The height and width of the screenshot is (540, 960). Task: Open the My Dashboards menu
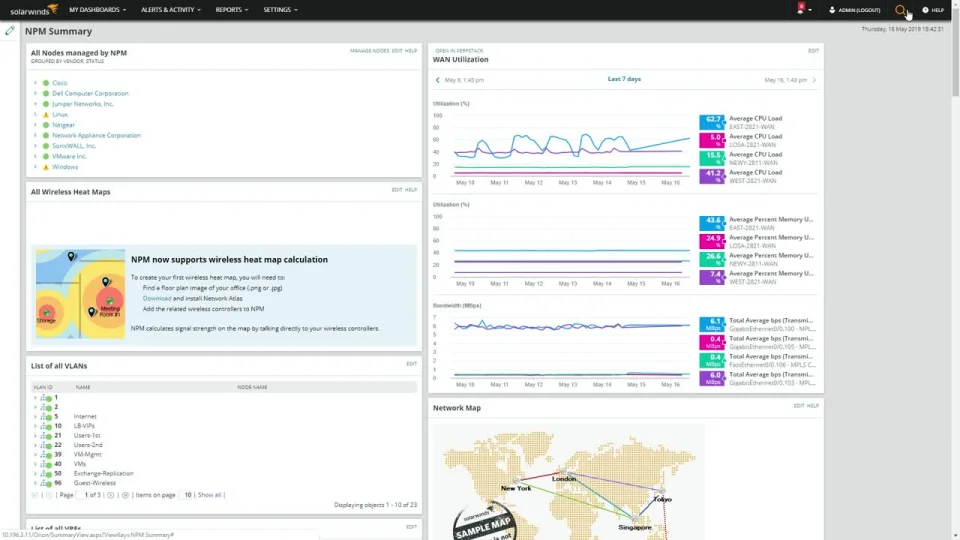click(97, 10)
